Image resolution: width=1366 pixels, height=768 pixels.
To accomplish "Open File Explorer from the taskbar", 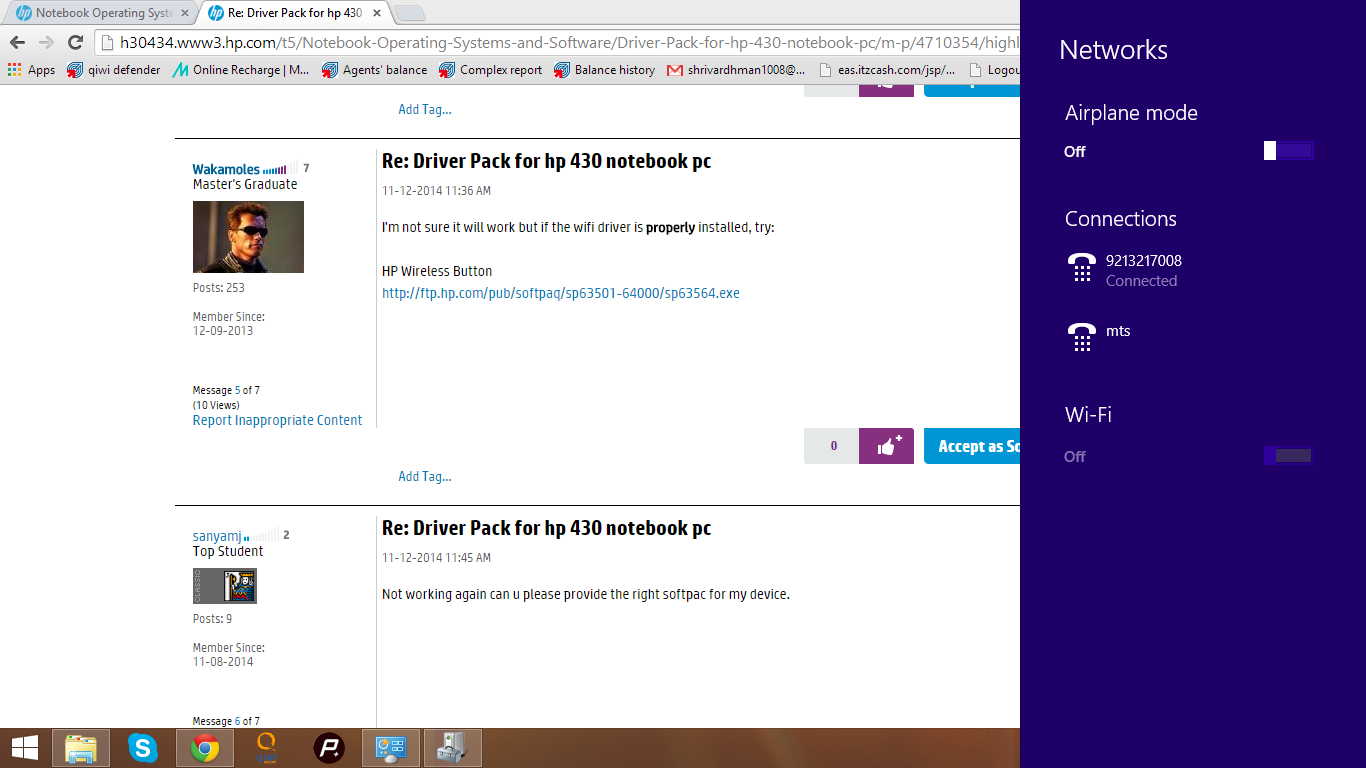I will click(81, 748).
